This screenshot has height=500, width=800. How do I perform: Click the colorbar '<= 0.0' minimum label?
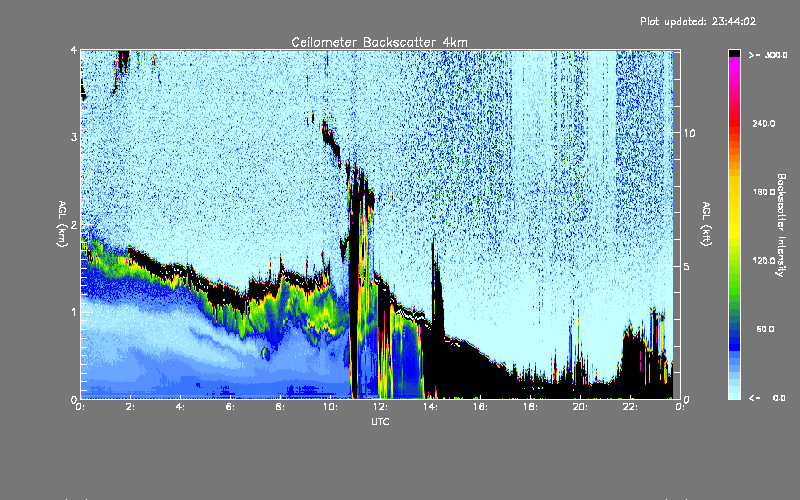767,398
